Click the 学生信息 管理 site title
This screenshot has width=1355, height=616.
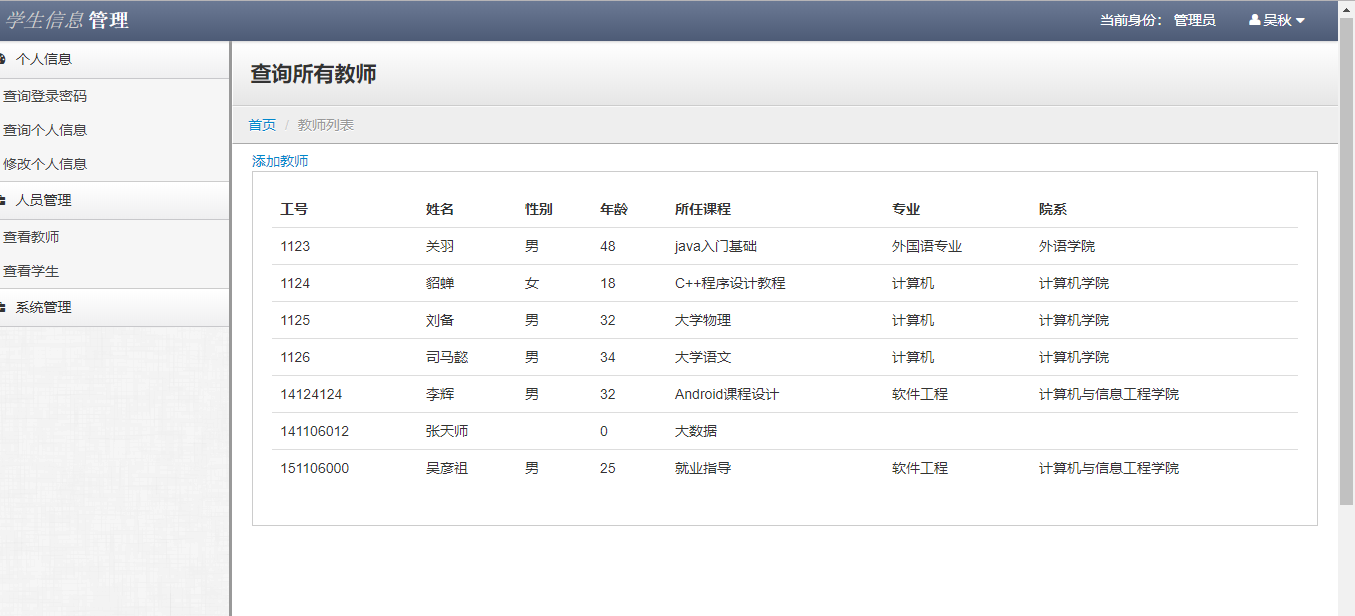67,20
